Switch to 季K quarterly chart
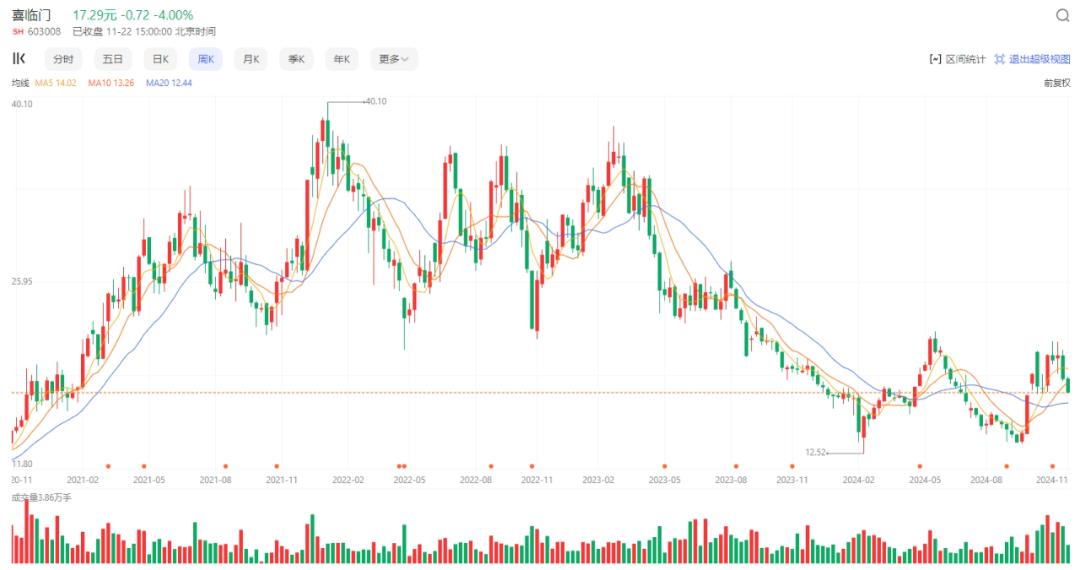 (296, 59)
